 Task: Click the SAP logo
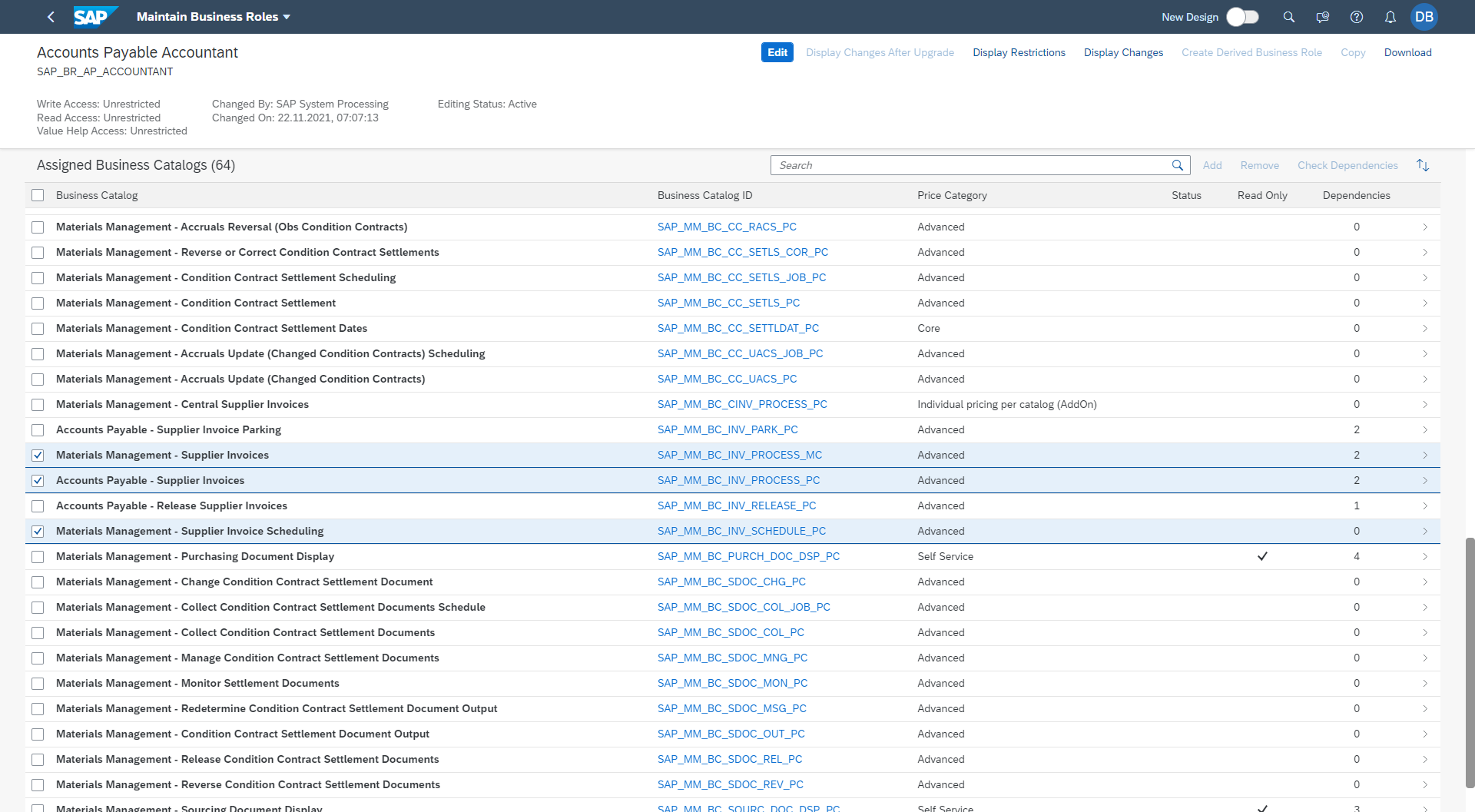(95, 17)
